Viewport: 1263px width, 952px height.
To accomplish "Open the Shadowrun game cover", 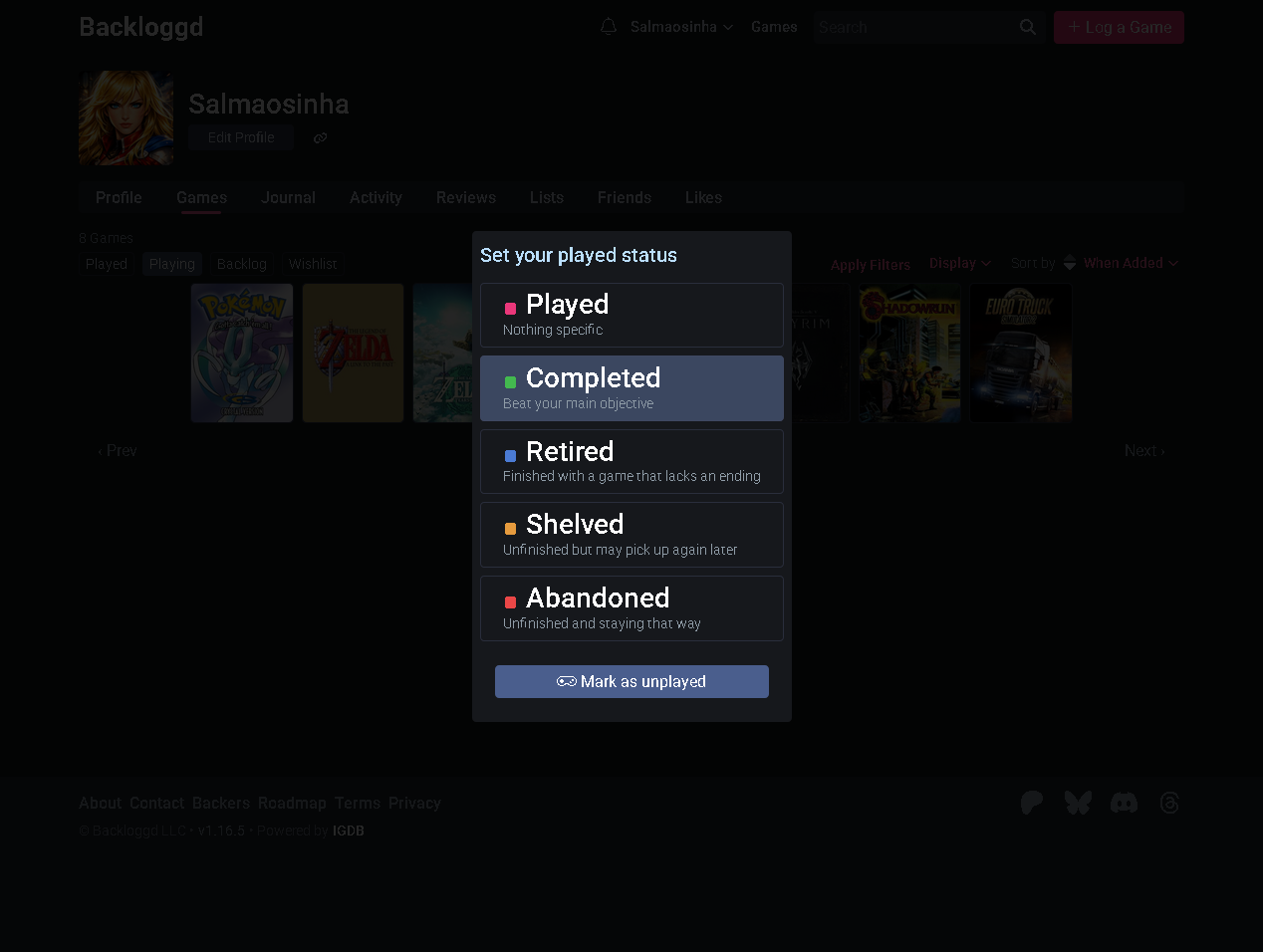I will (910, 353).
